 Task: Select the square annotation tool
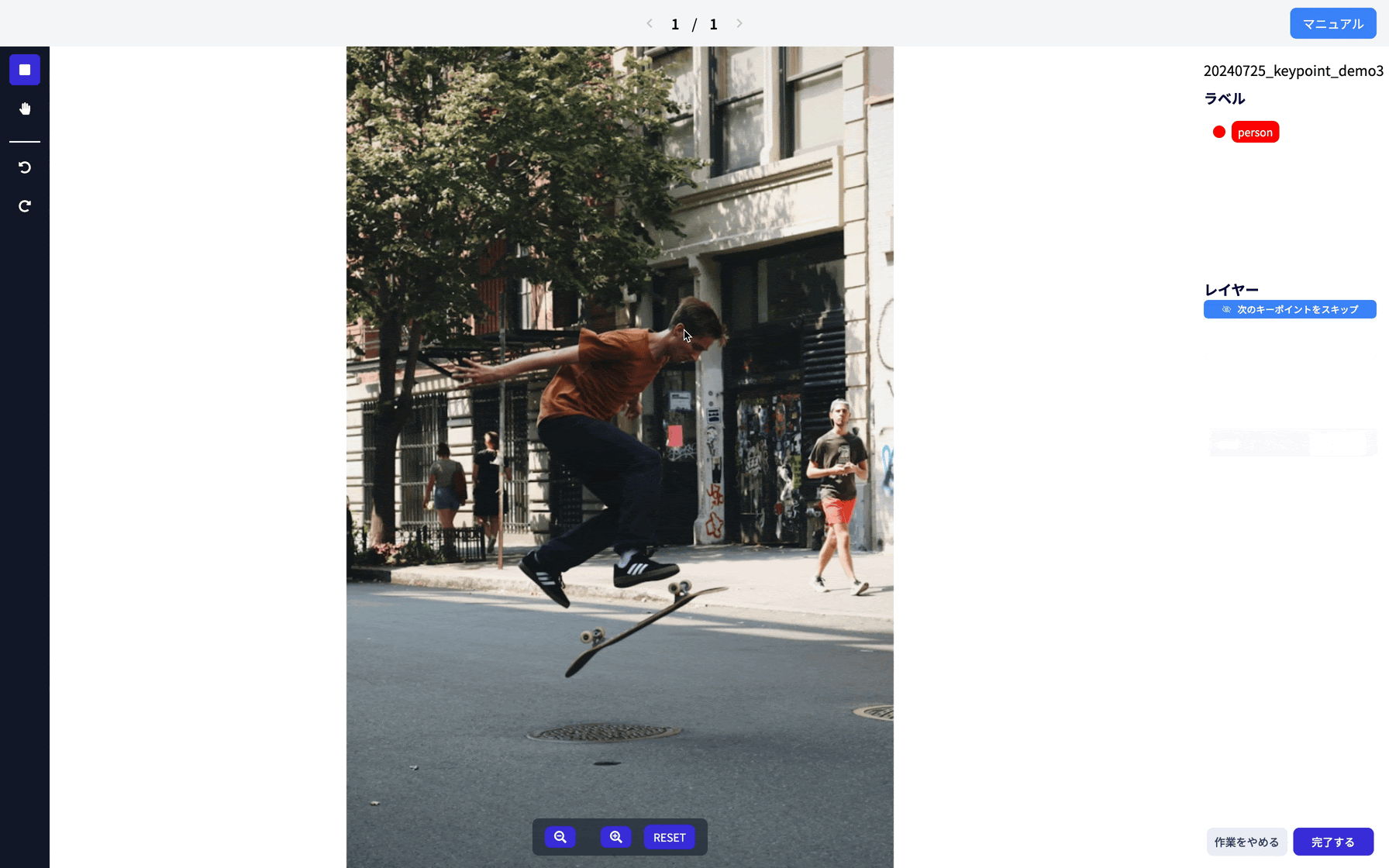25,70
